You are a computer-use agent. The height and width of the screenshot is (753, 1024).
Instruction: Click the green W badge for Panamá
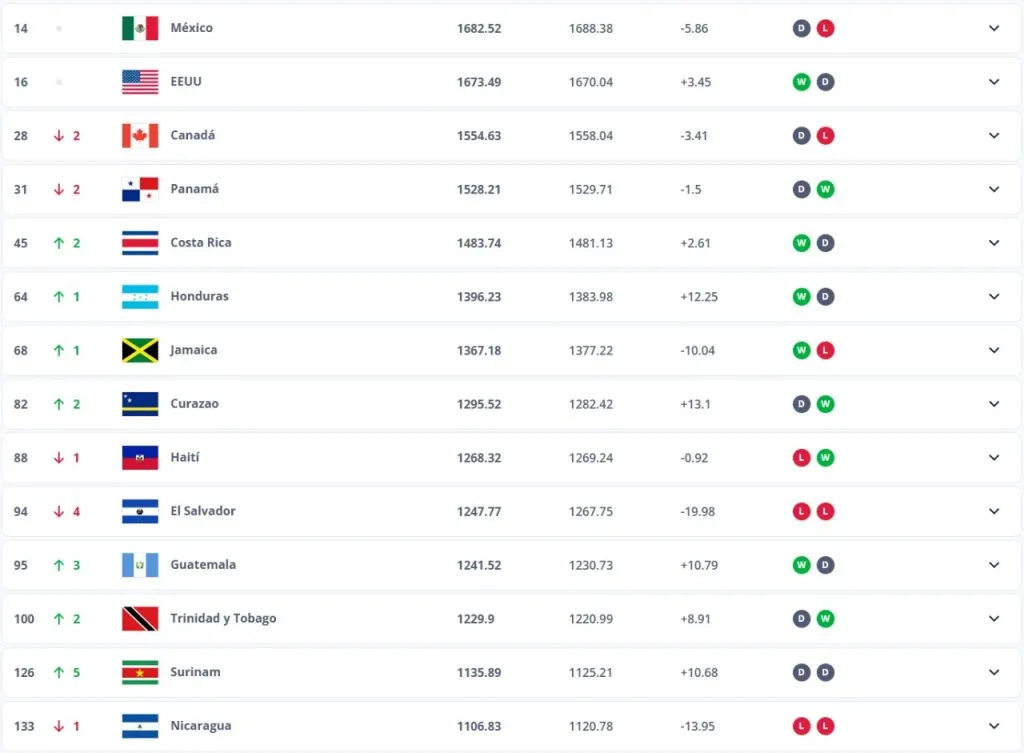tap(825, 189)
